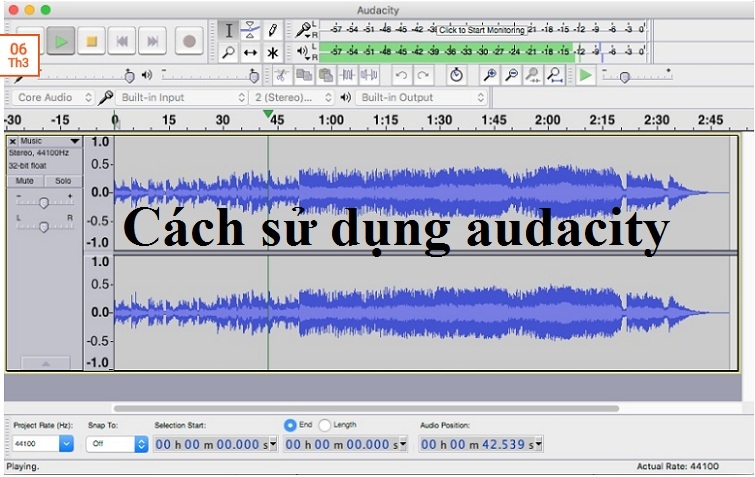Screen dimensions: 755x477
Task: Open the Audio Position time format arrow
Action: click(x=539, y=443)
